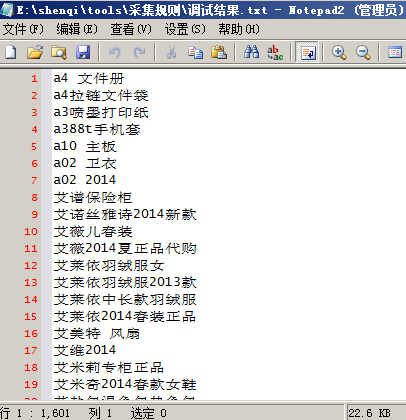
Task: Click line 4 text 'a388t手机套'
Action: 97,129
